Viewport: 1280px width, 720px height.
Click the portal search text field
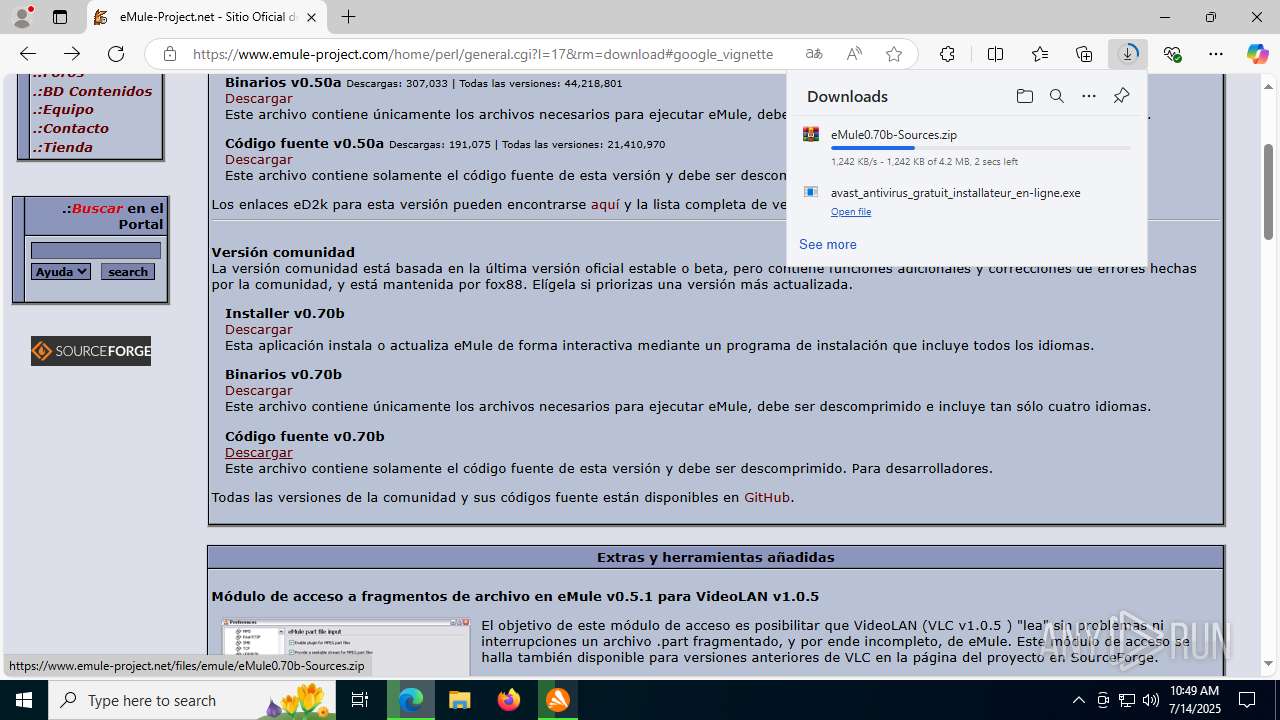(96, 251)
